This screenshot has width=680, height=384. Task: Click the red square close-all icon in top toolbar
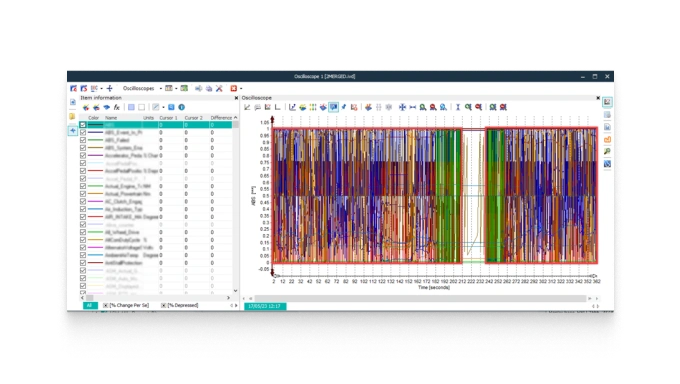[234, 88]
